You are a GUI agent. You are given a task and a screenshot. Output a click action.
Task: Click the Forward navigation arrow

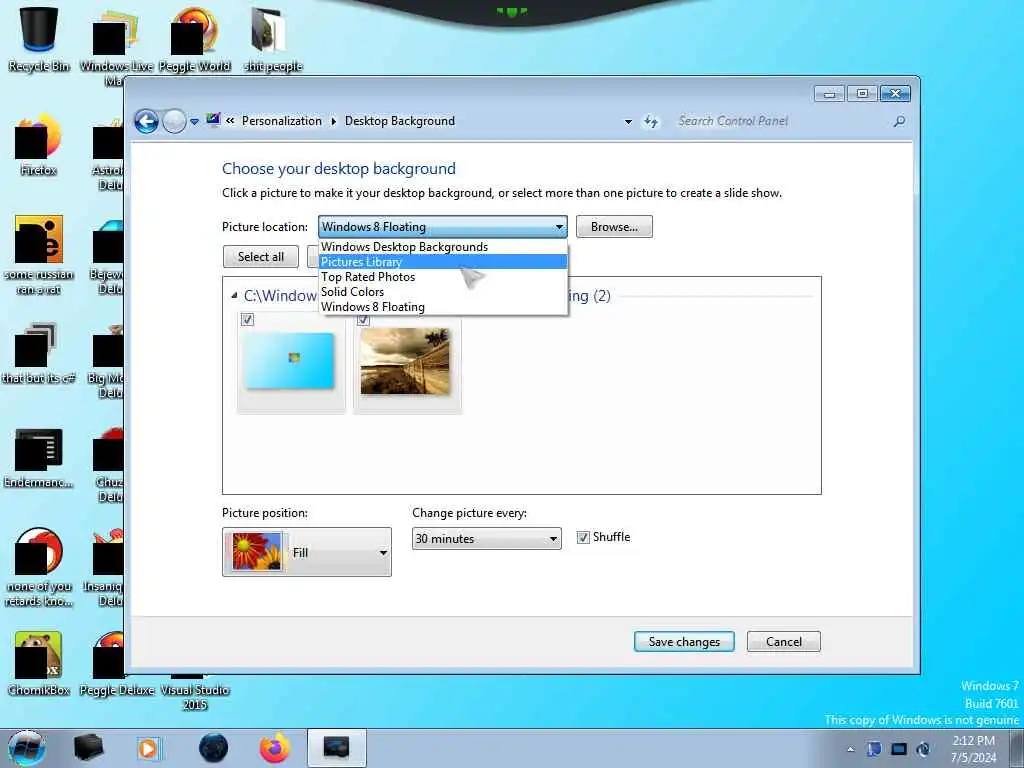tap(174, 121)
